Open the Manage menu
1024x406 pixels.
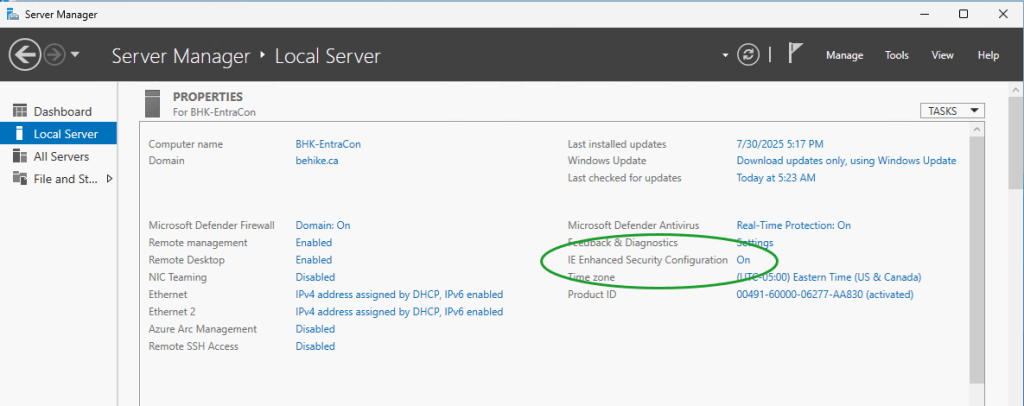[844, 56]
